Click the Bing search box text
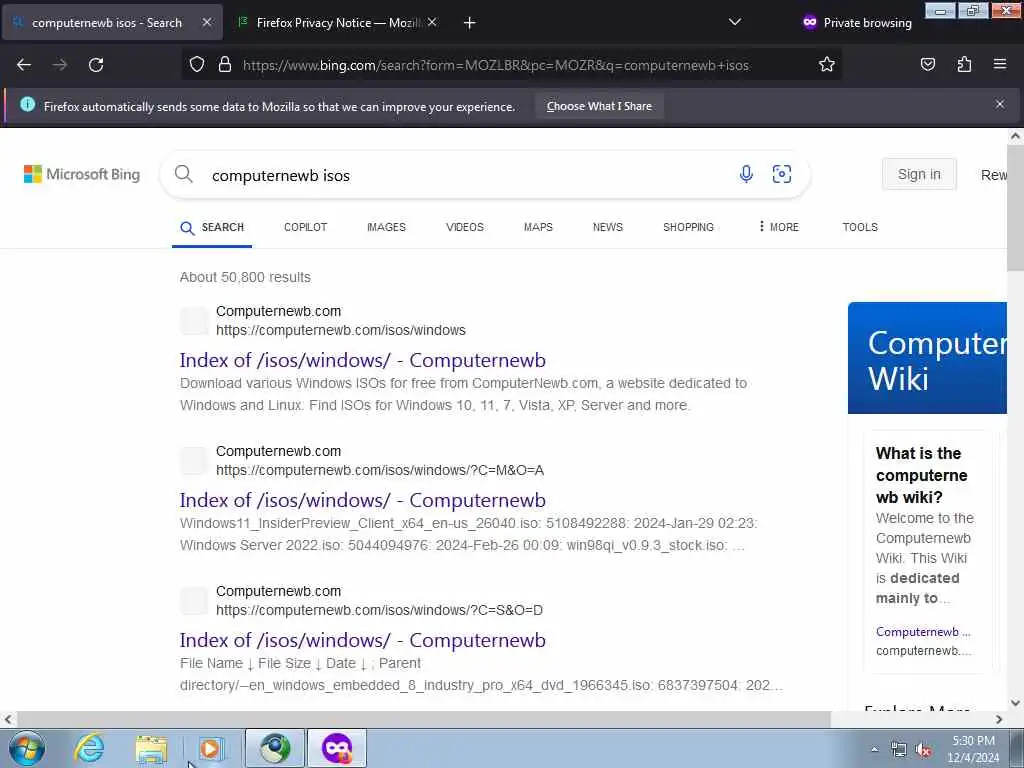The width and height of the screenshot is (1024, 768). pos(281,176)
